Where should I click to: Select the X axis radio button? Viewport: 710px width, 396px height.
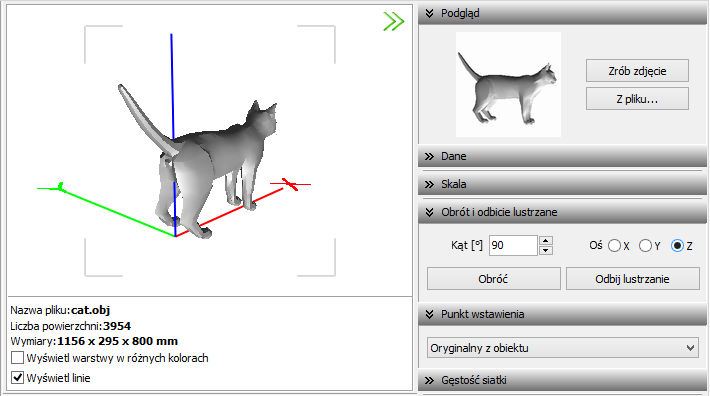[614, 246]
